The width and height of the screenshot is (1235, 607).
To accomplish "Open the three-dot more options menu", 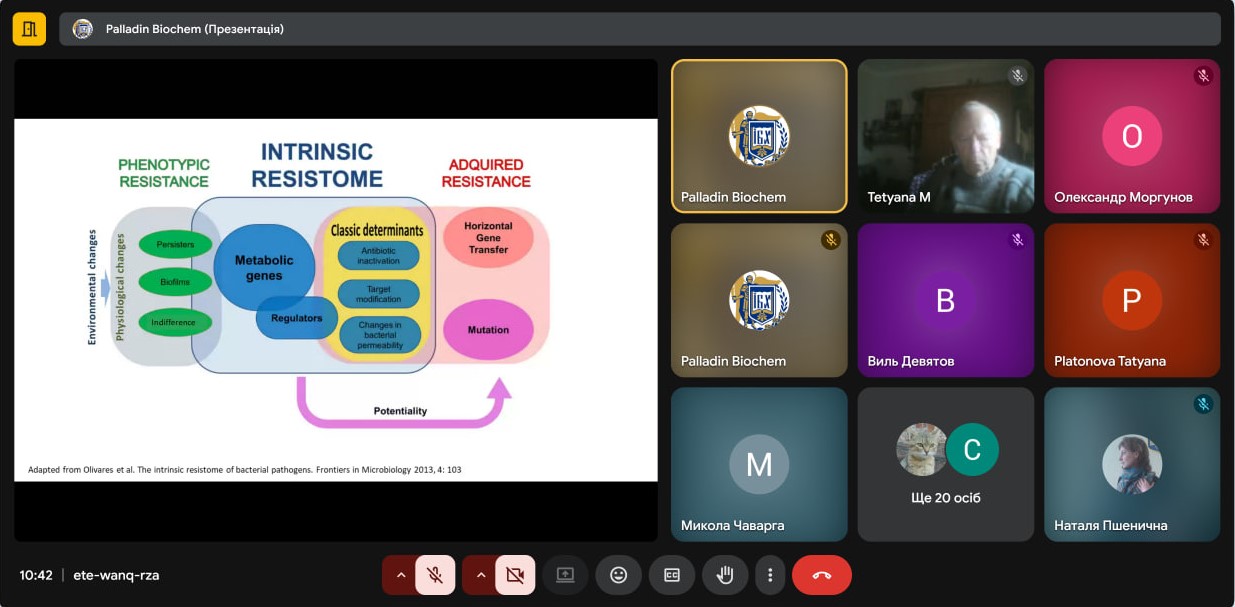I will coord(770,575).
